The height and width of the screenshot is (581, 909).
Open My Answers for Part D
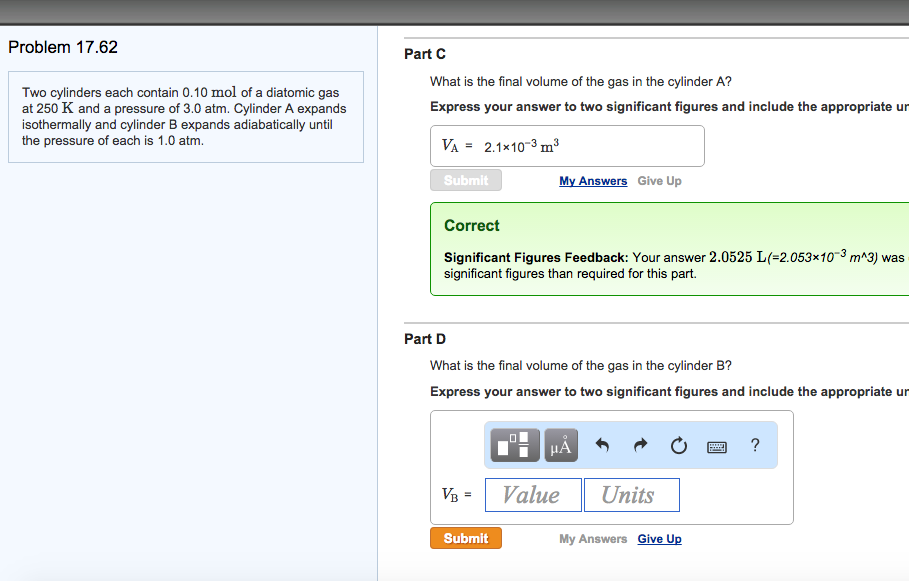(592, 538)
